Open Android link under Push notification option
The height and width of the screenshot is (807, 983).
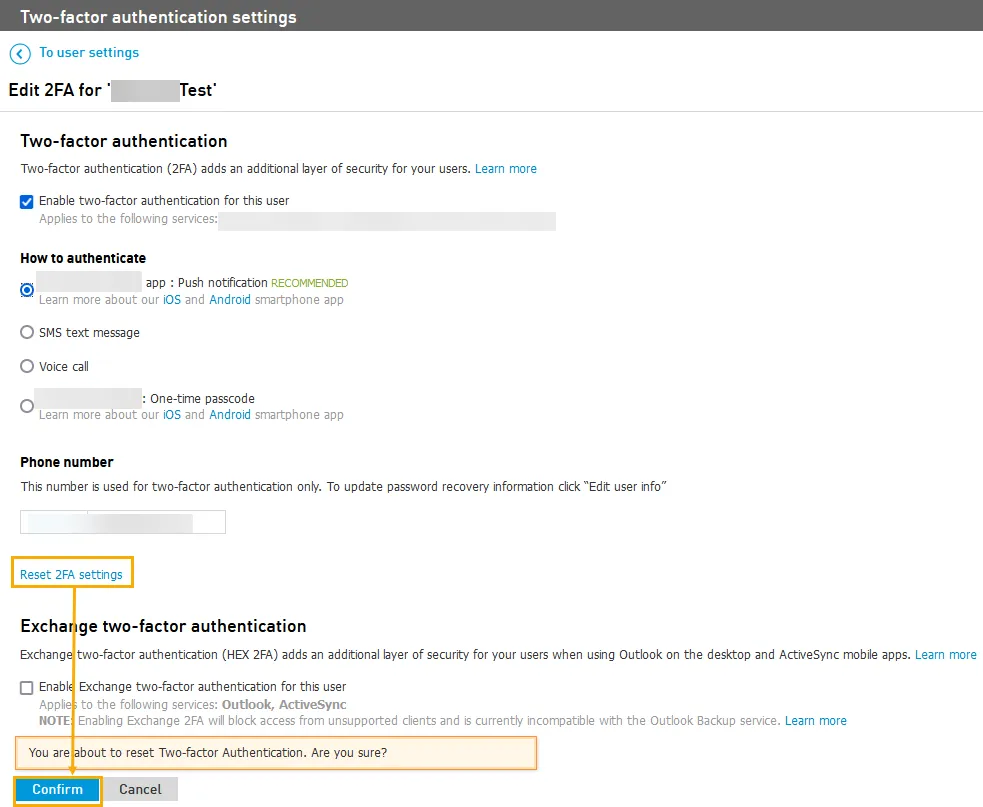pyautogui.click(x=229, y=300)
